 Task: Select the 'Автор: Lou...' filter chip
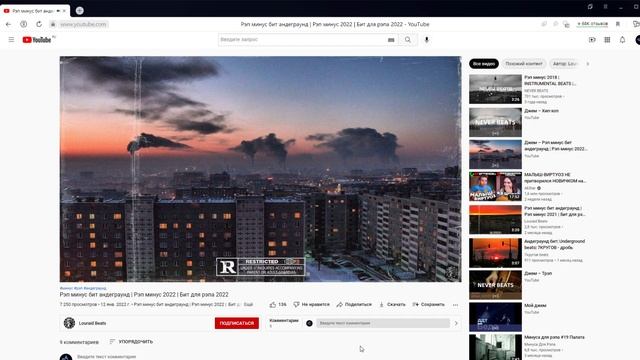point(565,64)
